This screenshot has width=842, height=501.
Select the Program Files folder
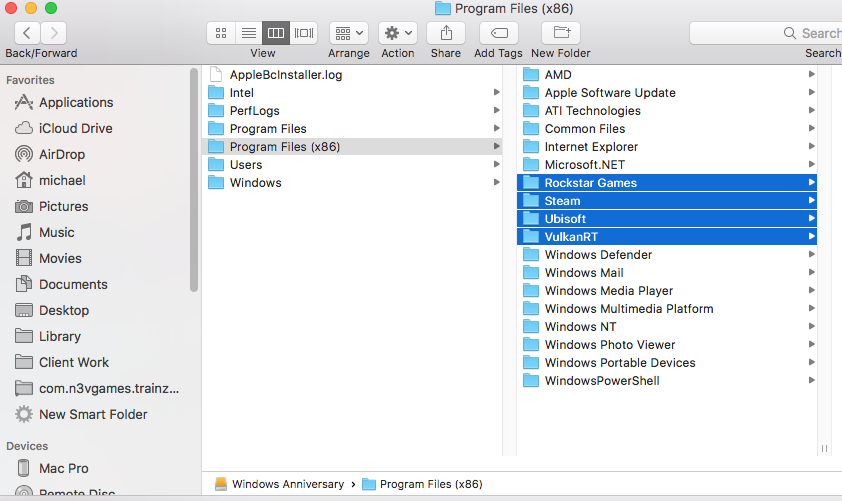(352, 129)
